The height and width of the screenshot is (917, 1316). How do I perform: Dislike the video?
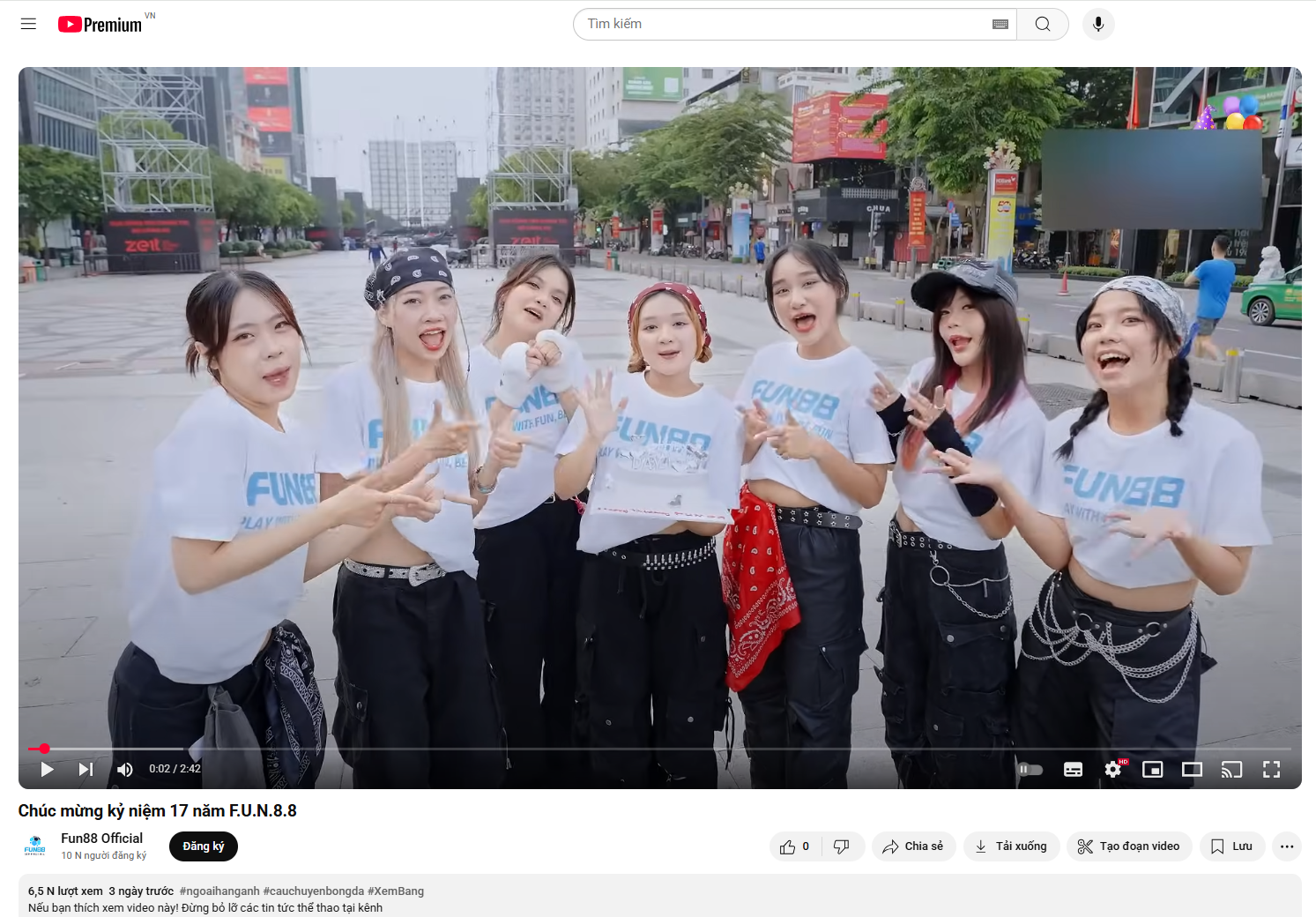pos(842,846)
